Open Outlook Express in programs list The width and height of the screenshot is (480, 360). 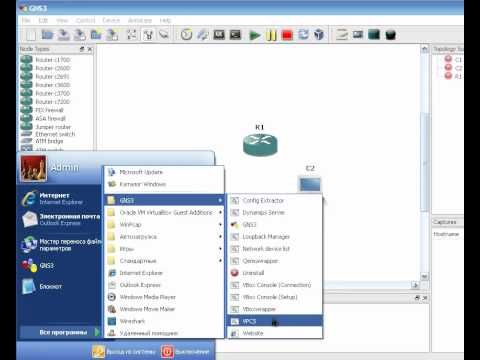[164, 285]
